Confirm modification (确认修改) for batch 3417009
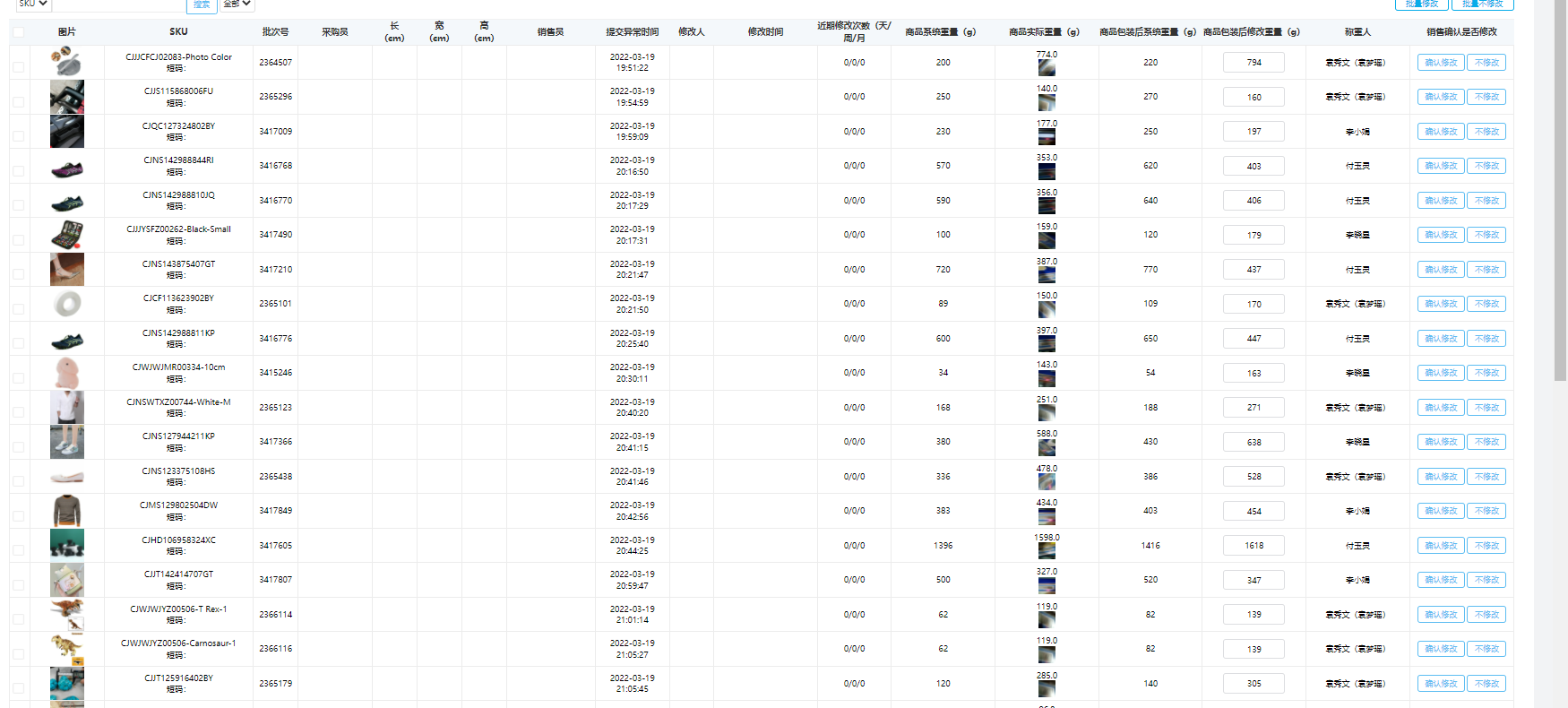Image resolution: width=1568 pixels, height=708 pixels. (1440, 132)
